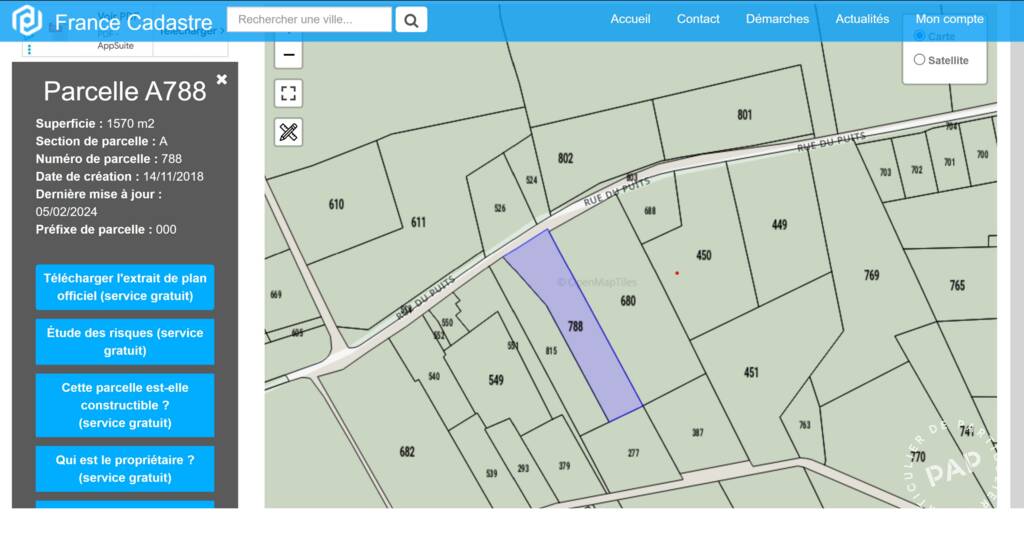Select parcel 277 on the map
This screenshot has height=540, width=1024.
point(633,453)
